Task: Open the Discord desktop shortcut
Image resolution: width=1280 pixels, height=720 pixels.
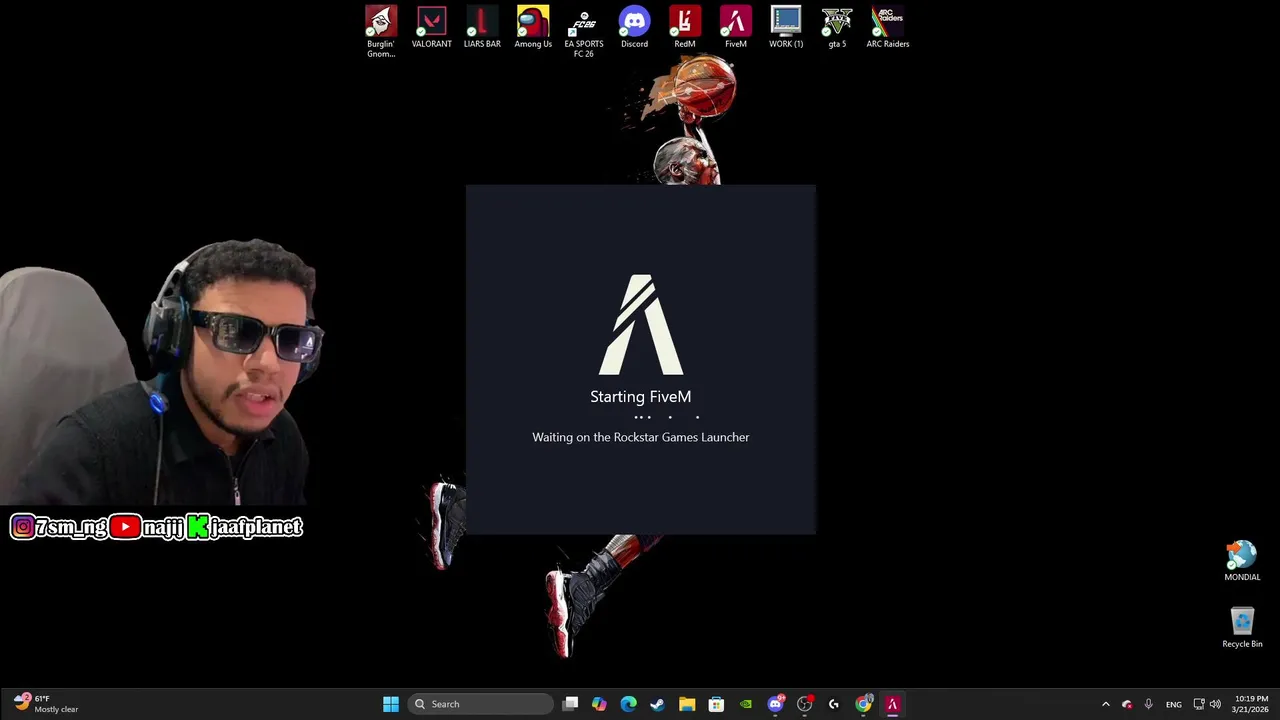Action: [634, 28]
